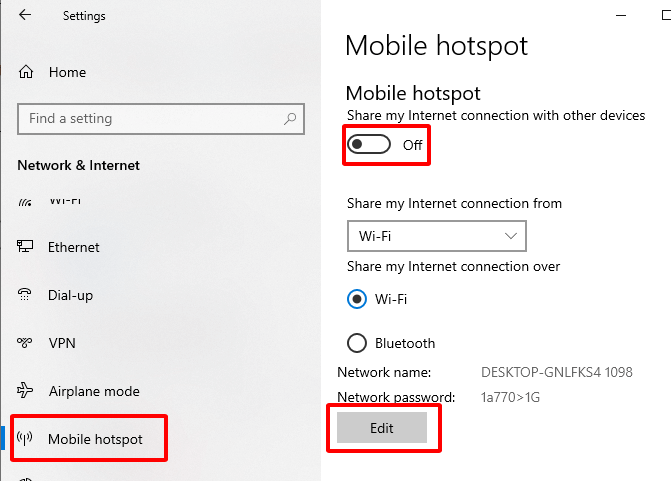Click the Find a setting search box

point(150,119)
